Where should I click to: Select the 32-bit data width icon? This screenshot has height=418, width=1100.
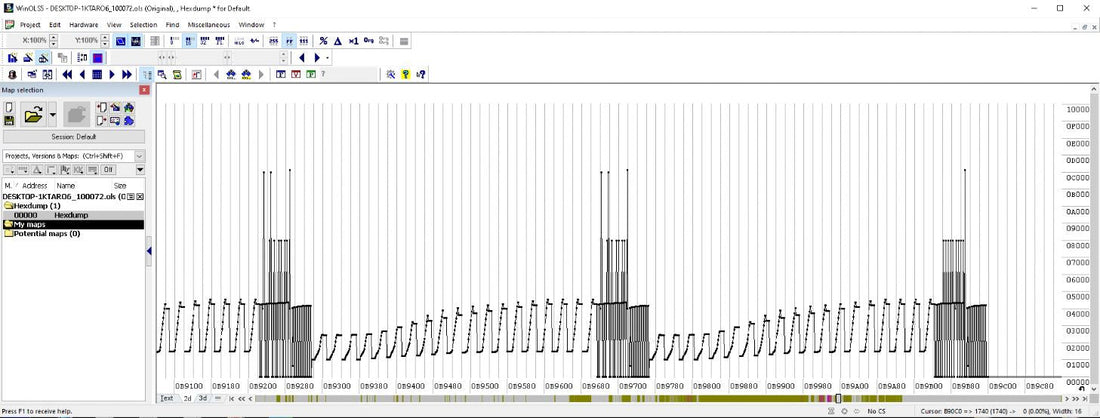[204, 41]
